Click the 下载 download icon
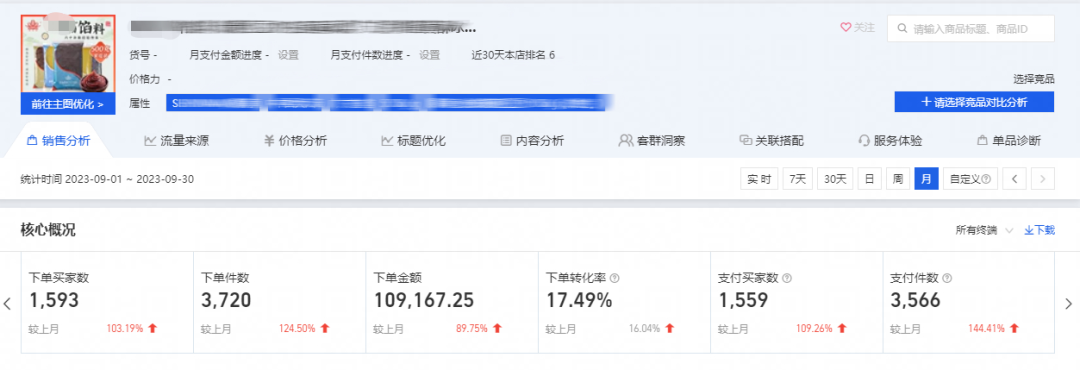This screenshot has height=370, width=1080. (1029, 230)
